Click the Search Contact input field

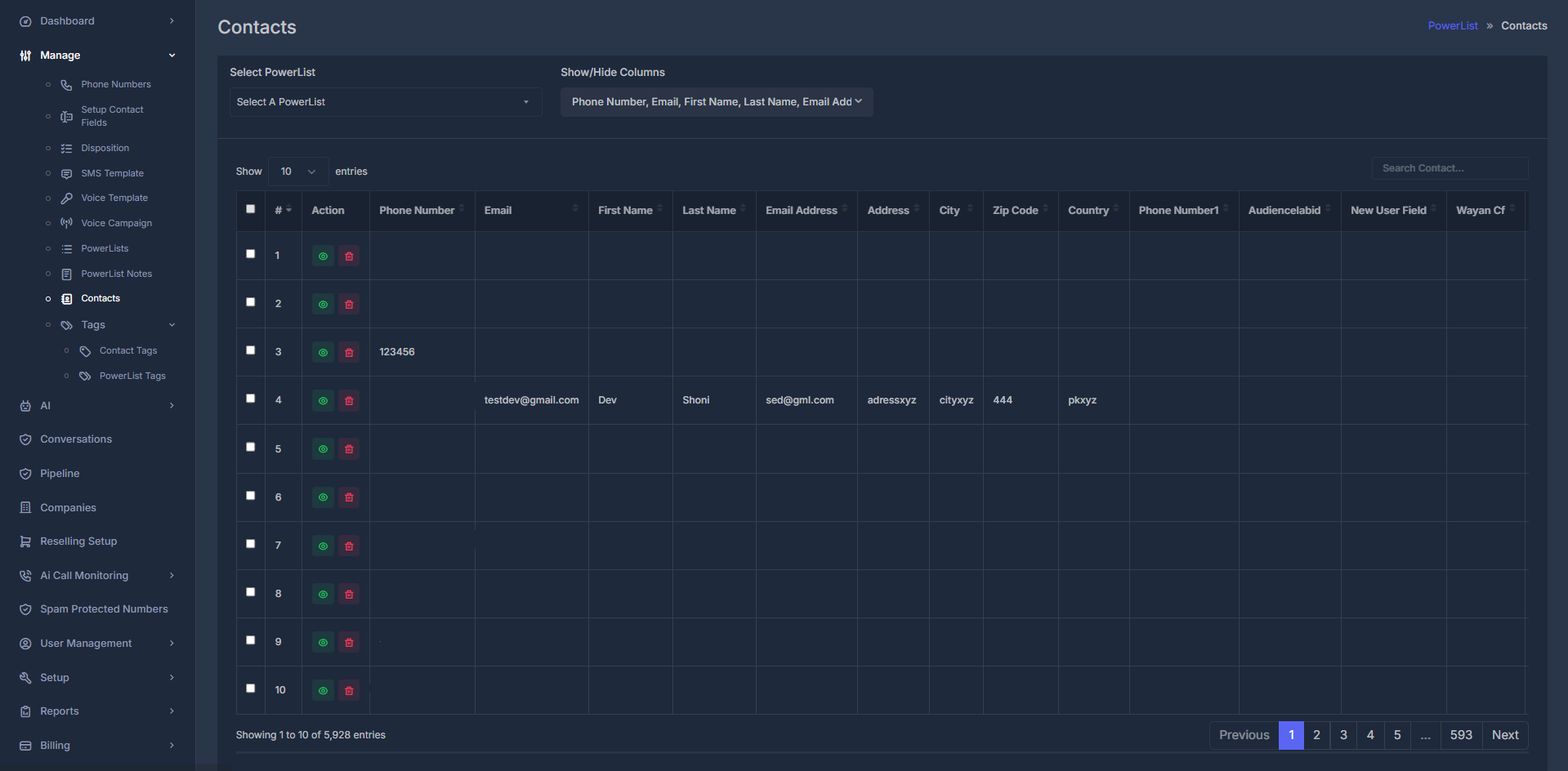(1449, 167)
